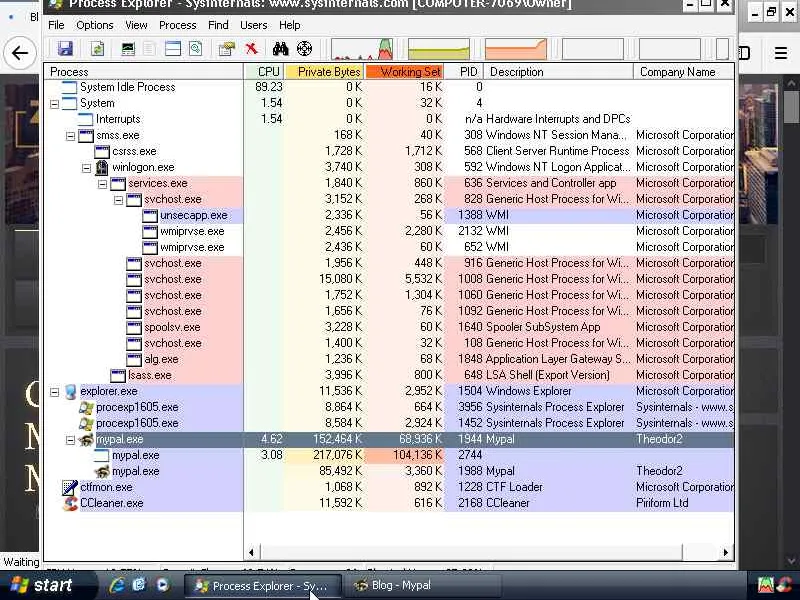800x600 pixels.
Task: Collapse the selected mypal.exe tree node
Action: click(70, 440)
